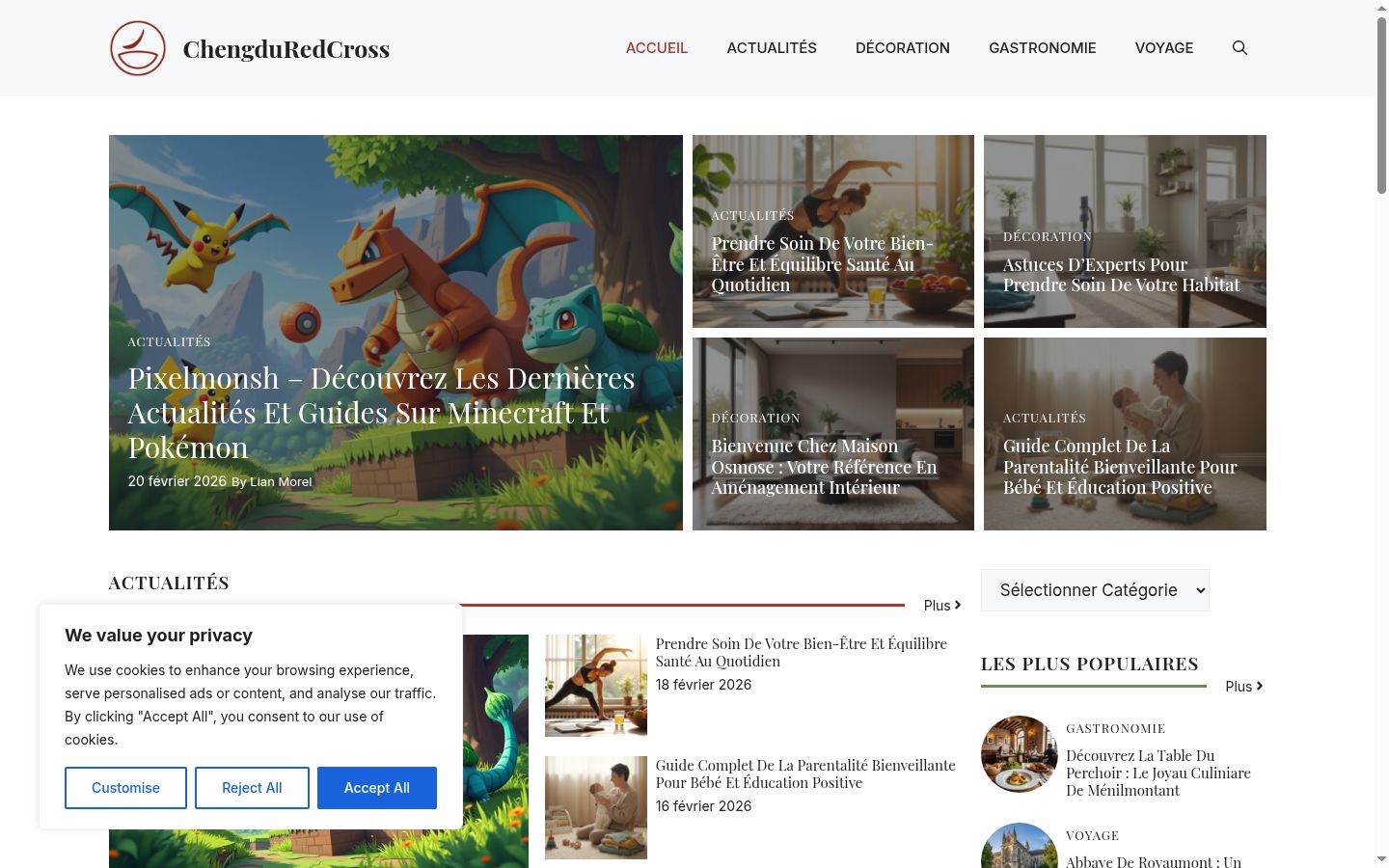This screenshot has height=868, width=1389.
Task: Click the date 18 février 2026
Action: tap(704, 685)
